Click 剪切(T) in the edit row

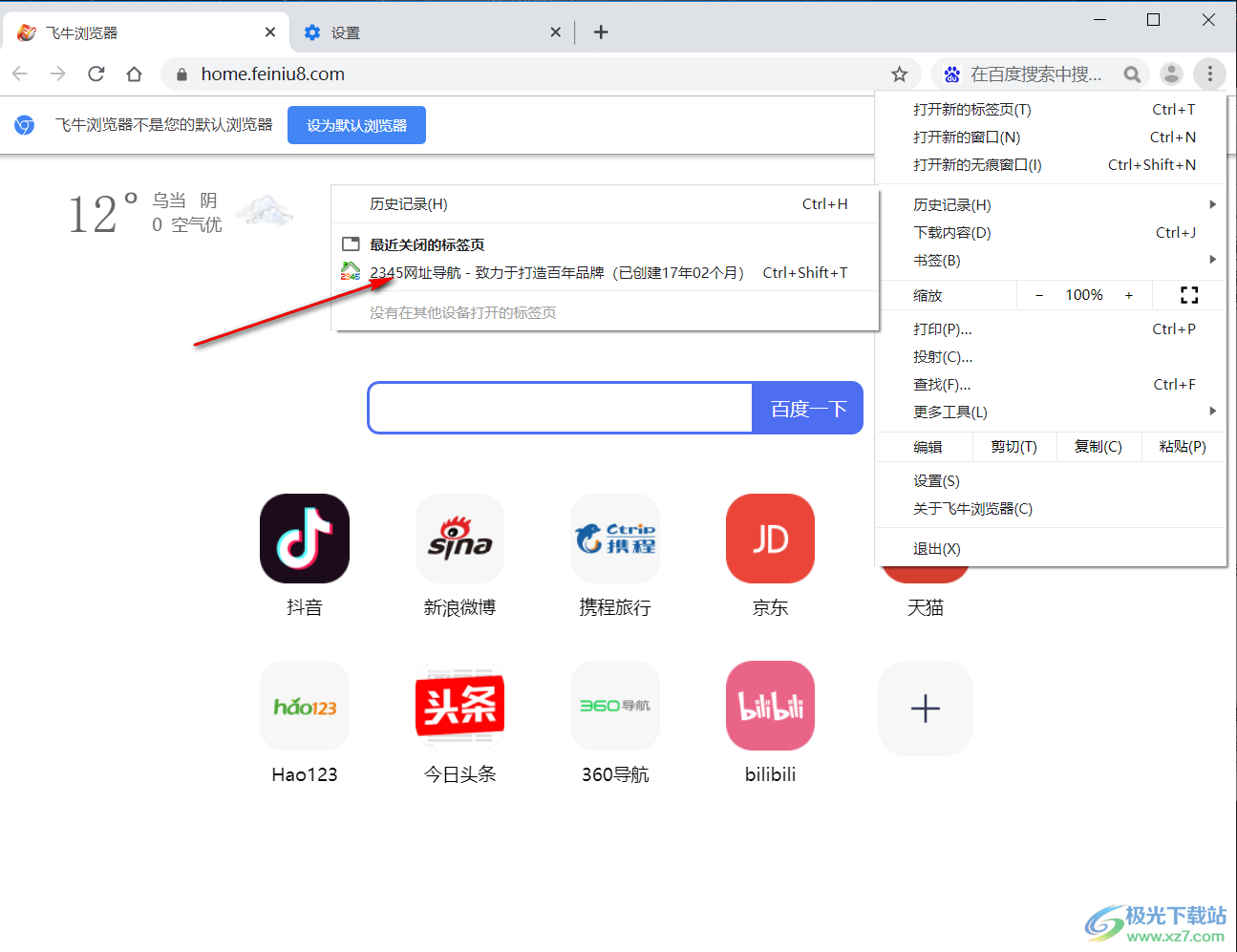point(1014,446)
